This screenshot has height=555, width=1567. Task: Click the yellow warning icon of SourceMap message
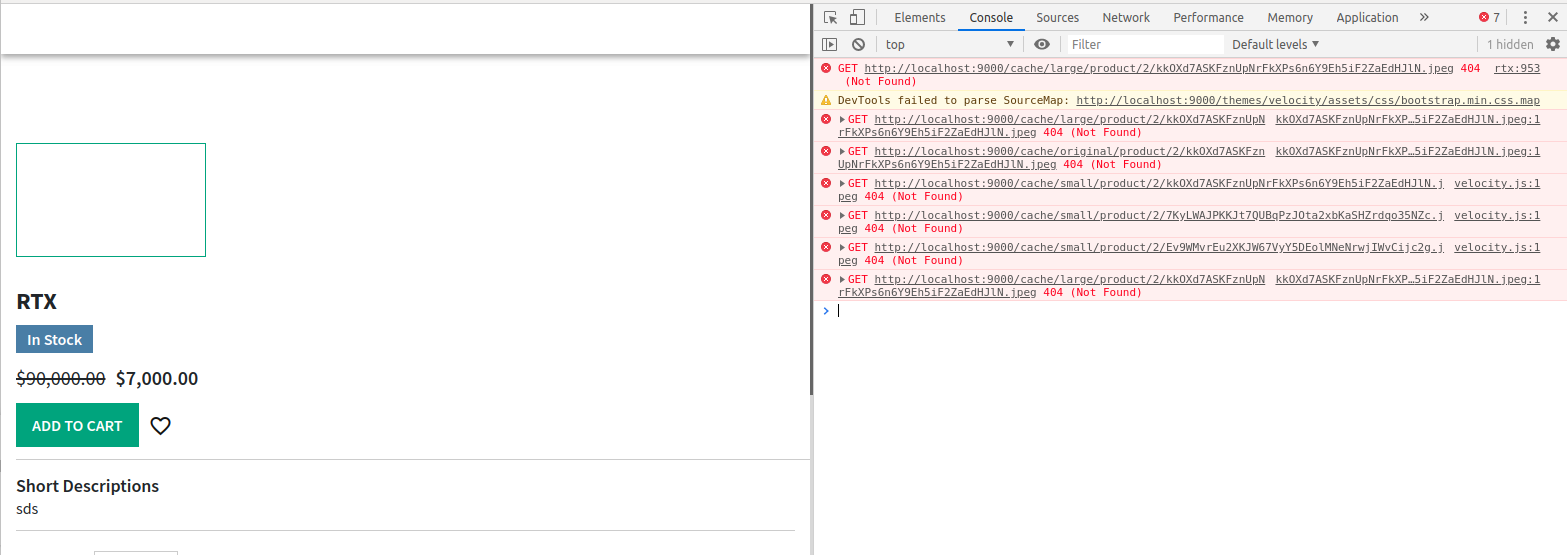tap(826, 100)
